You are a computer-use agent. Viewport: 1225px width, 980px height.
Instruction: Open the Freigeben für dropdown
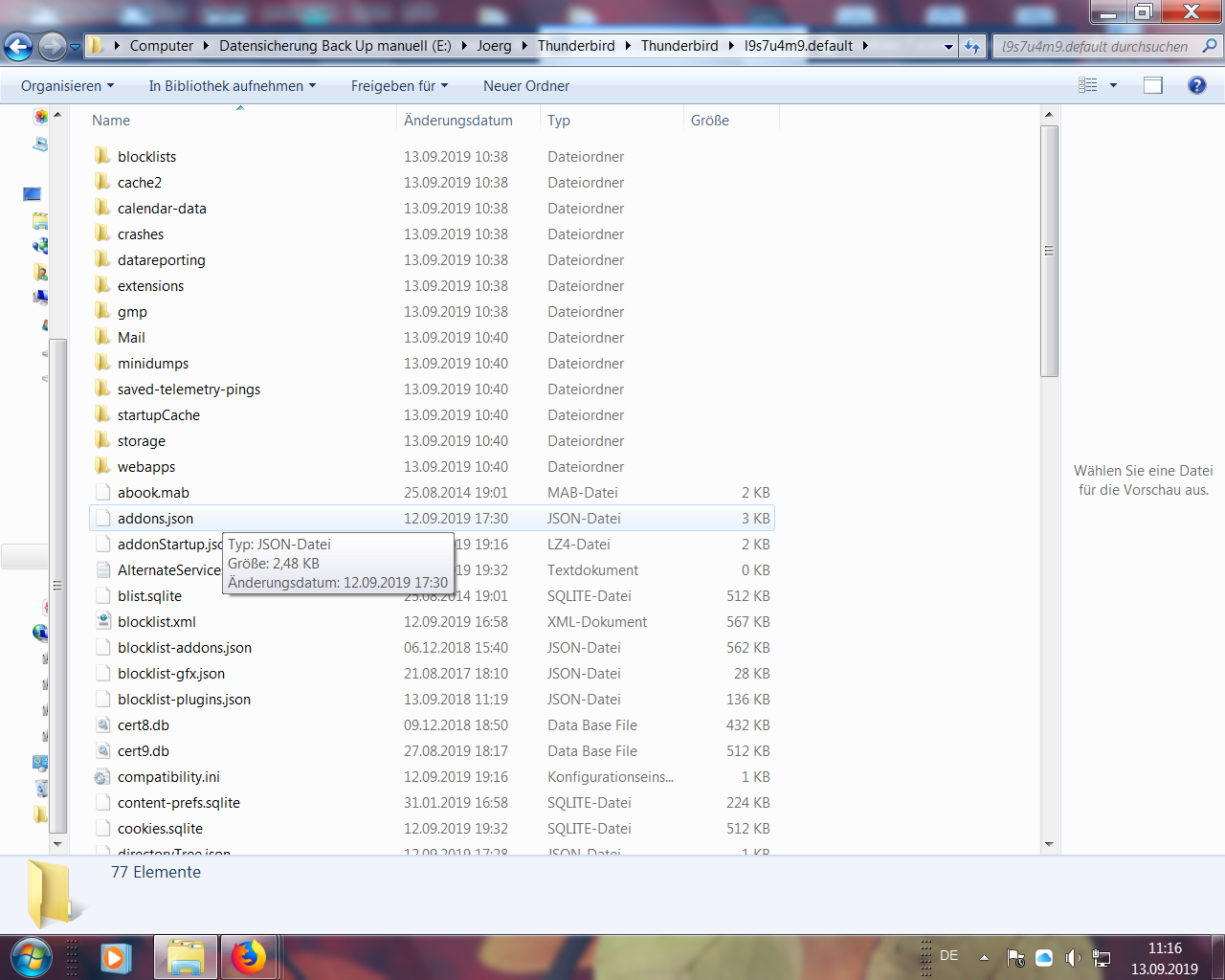[x=399, y=85]
